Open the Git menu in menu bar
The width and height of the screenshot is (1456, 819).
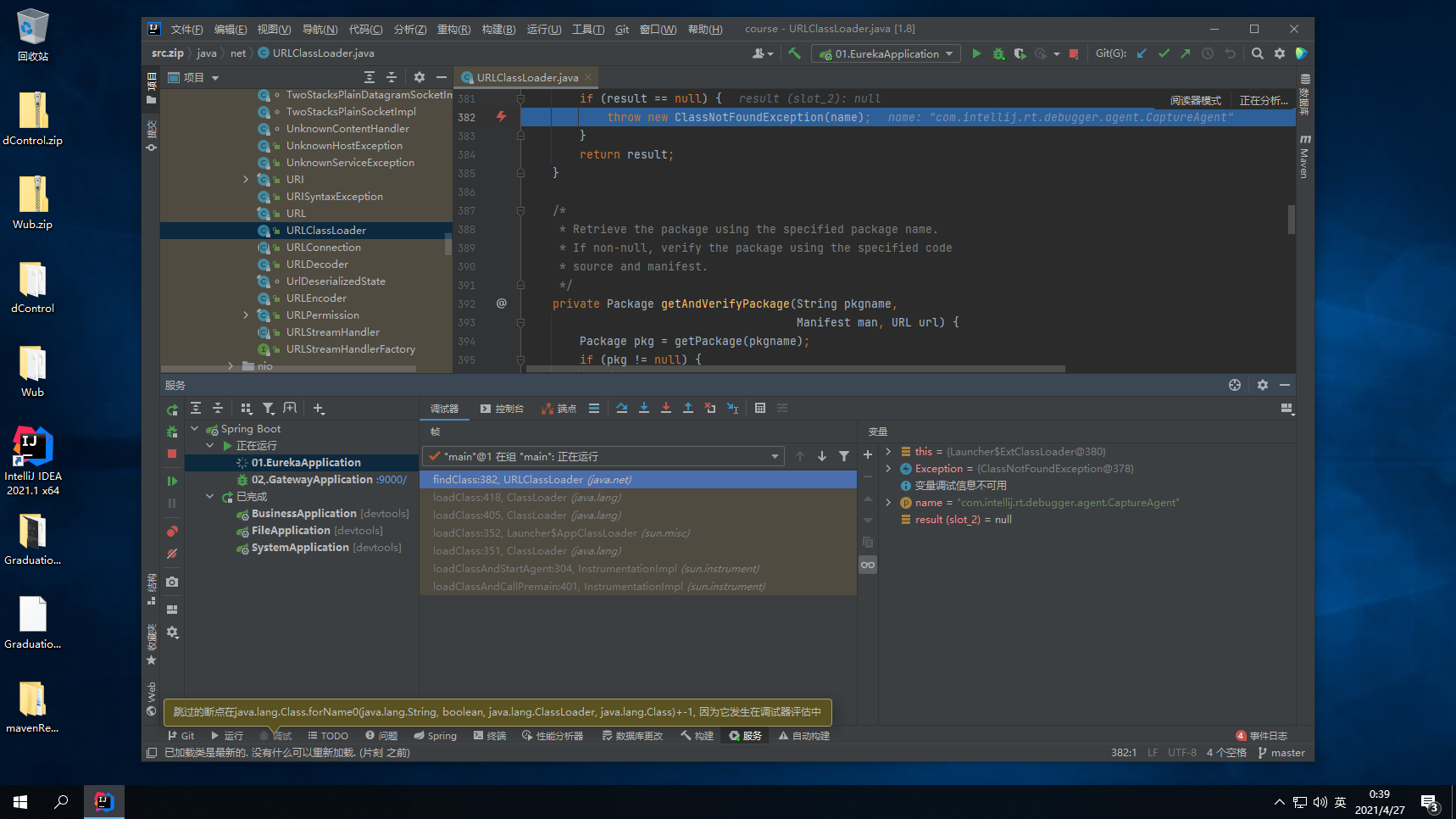click(622, 29)
